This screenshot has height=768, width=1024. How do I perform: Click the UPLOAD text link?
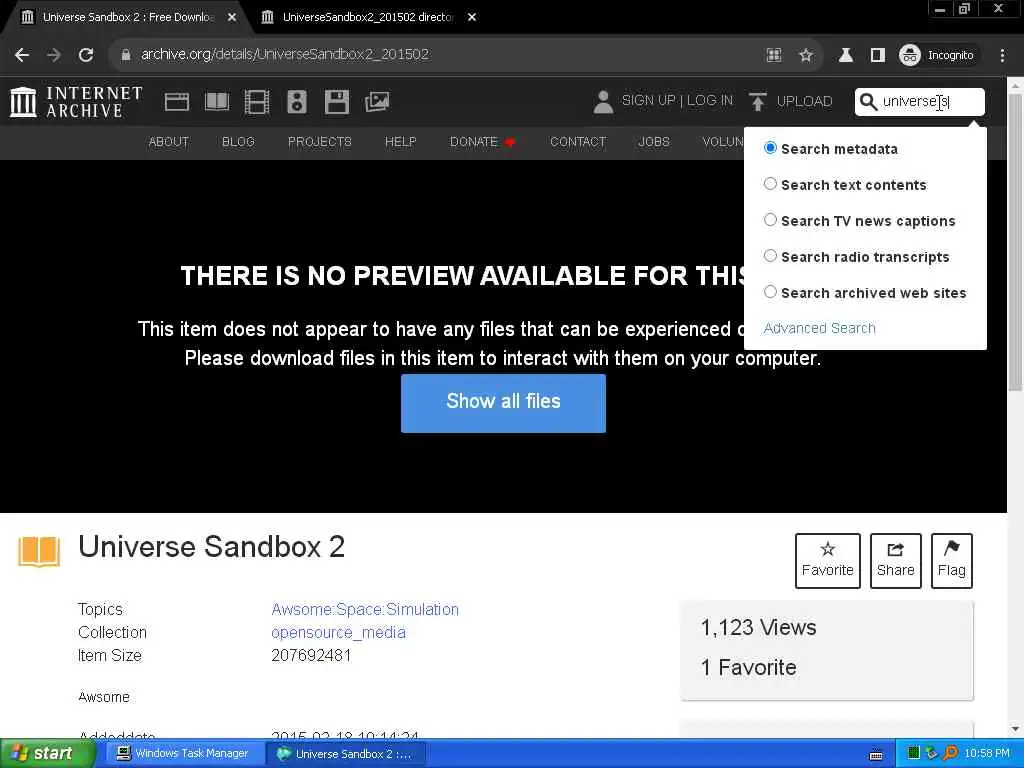pos(805,101)
